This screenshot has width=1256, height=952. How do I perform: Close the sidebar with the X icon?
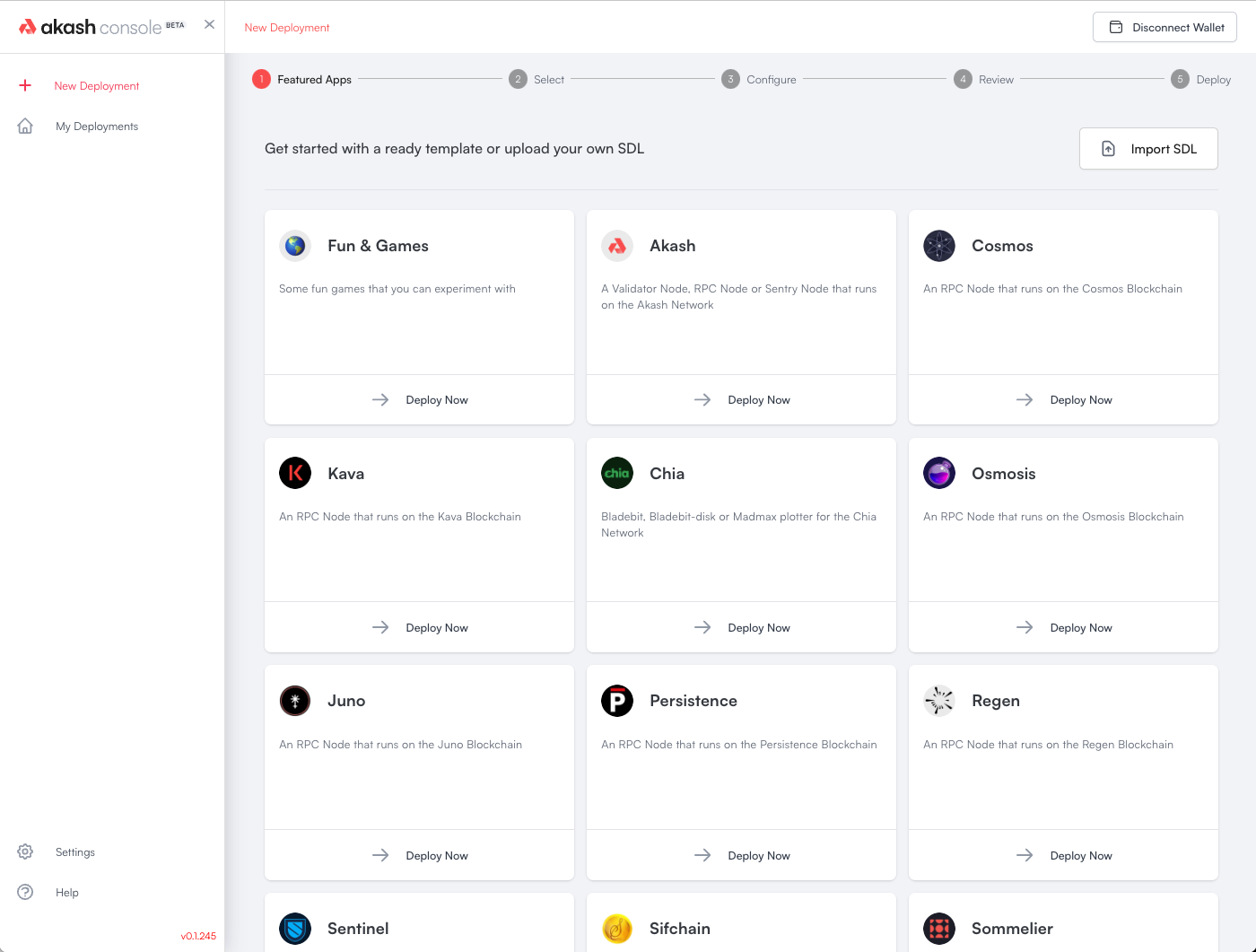(209, 24)
